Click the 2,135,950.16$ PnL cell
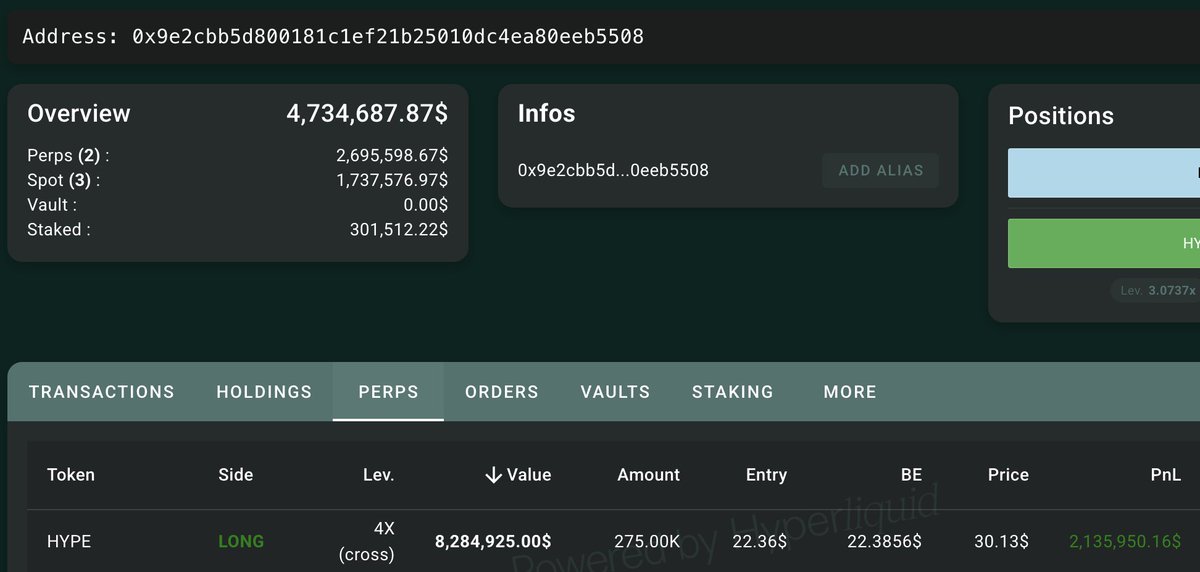 click(x=1125, y=541)
